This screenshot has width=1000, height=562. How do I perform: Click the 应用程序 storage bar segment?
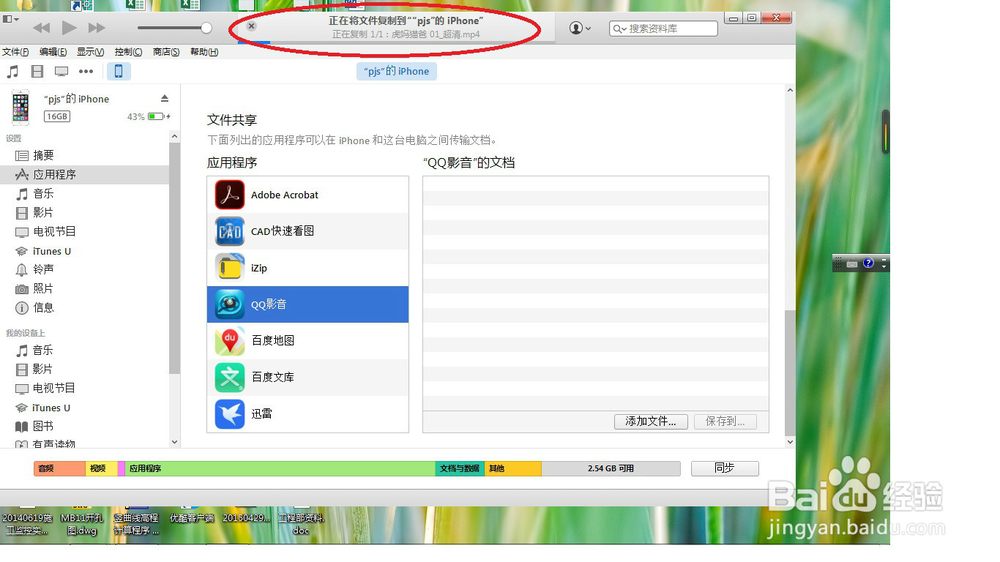[280, 468]
